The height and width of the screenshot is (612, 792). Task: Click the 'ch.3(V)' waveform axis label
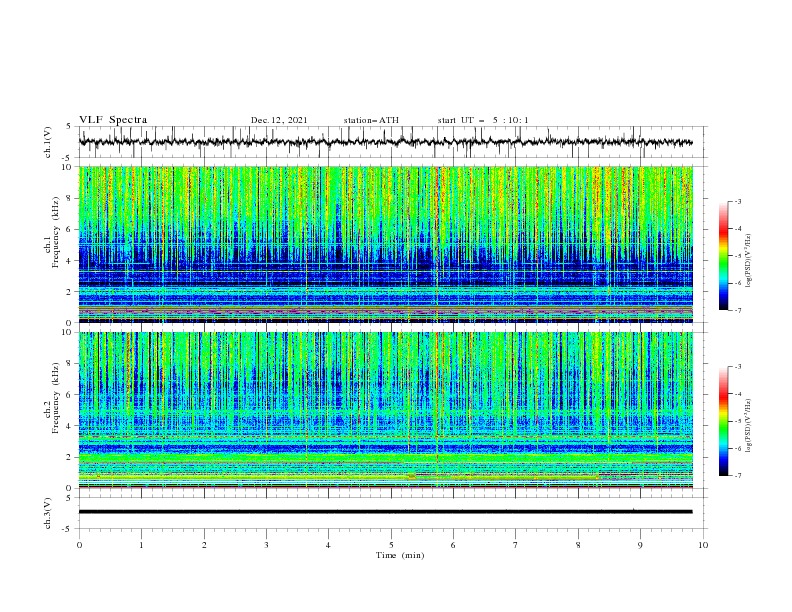coord(48,513)
